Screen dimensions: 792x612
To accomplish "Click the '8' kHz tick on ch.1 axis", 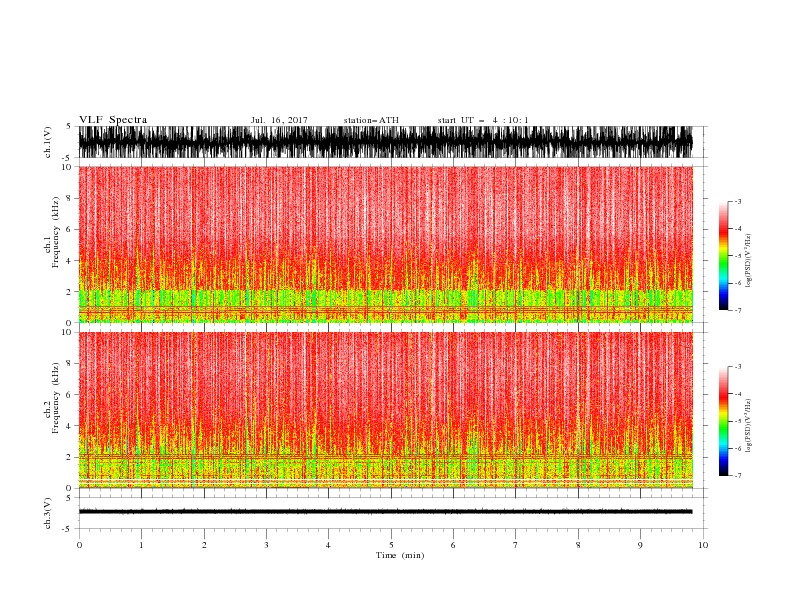I will coord(70,198).
